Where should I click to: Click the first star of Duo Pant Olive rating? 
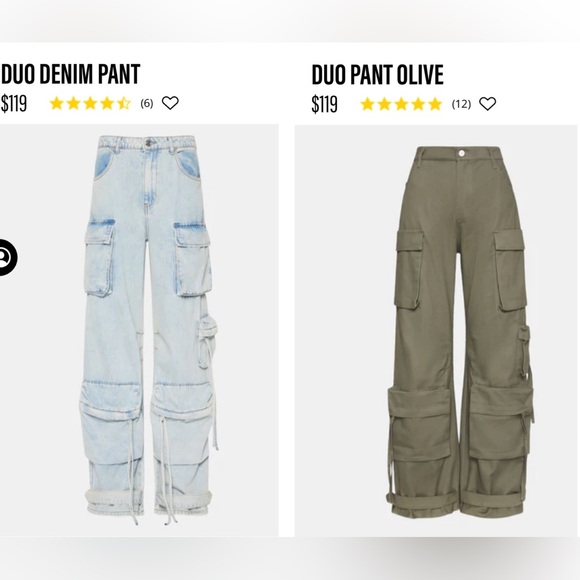point(367,104)
